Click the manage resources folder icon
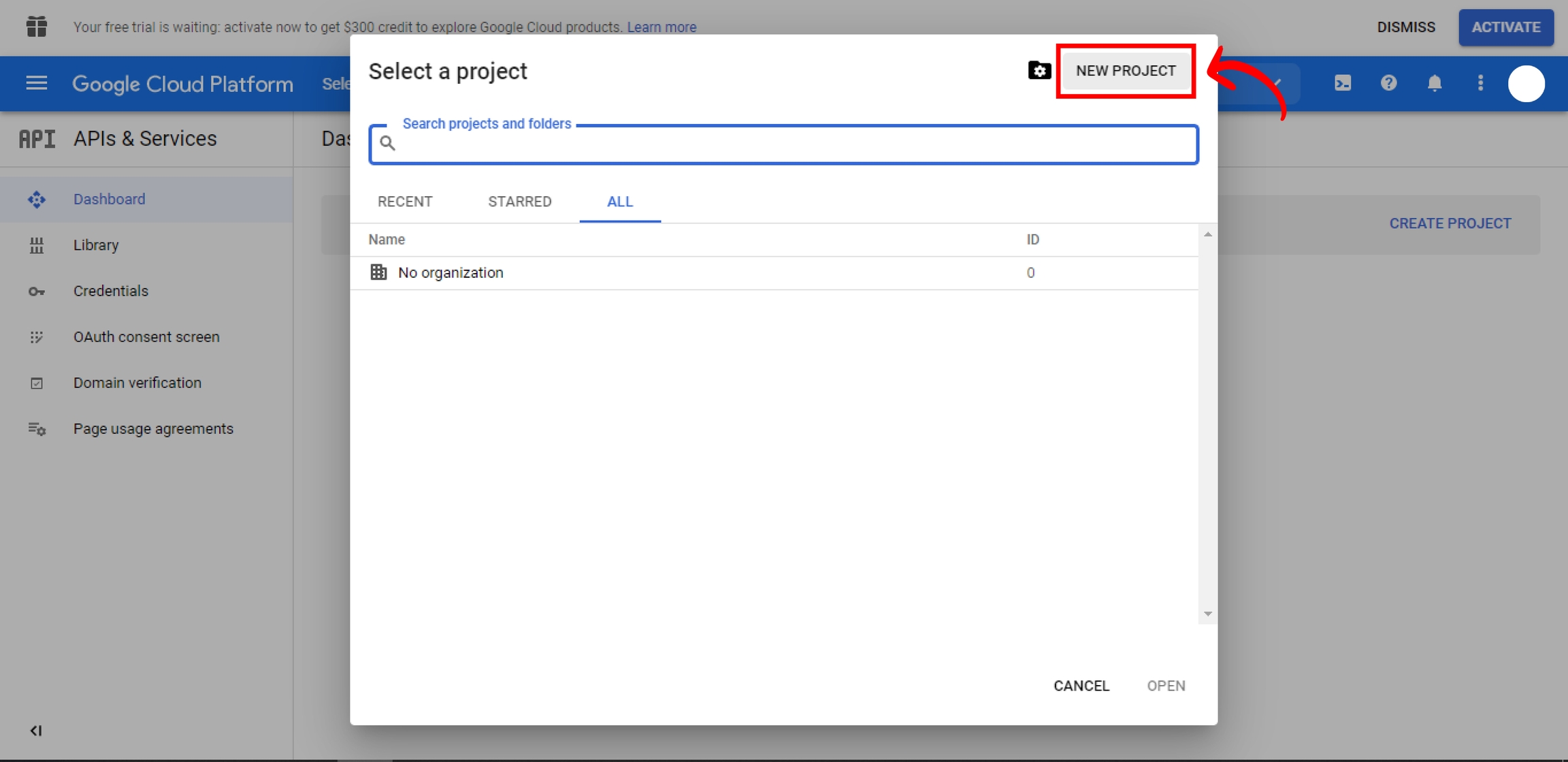Image resolution: width=1568 pixels, height=762 pixels. coord(1039,70)
